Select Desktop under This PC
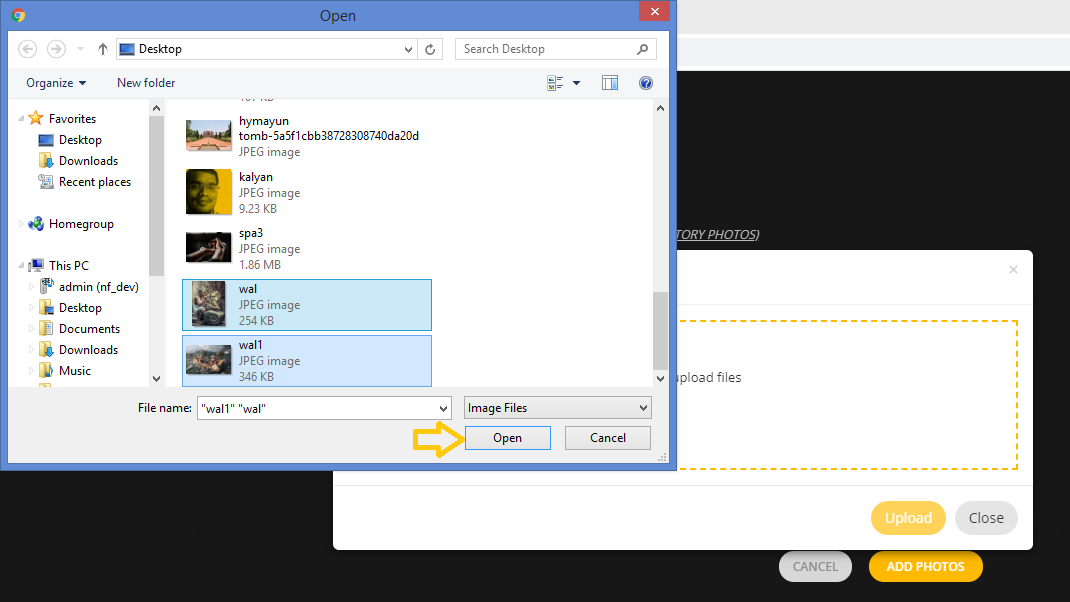 click(x=80, y=308)
